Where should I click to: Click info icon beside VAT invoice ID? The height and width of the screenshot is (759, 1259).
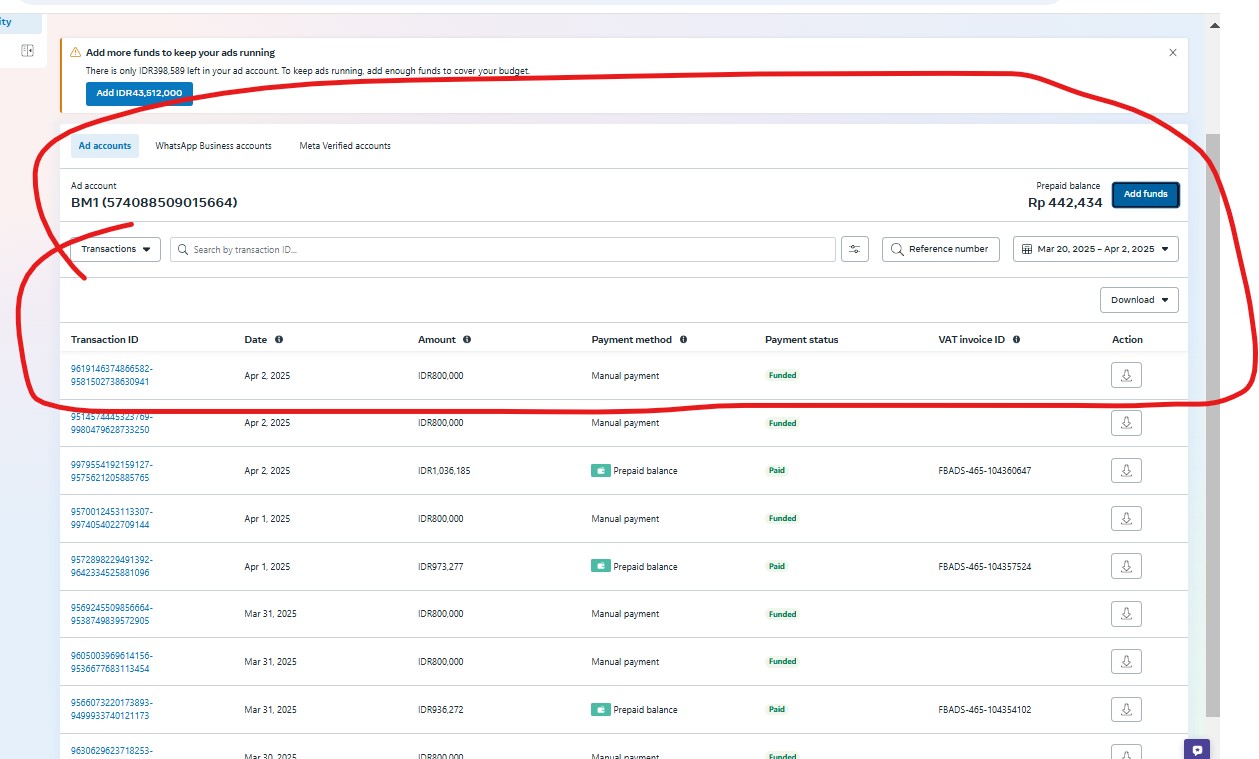pyautogui.click(x=1017, y=340)
